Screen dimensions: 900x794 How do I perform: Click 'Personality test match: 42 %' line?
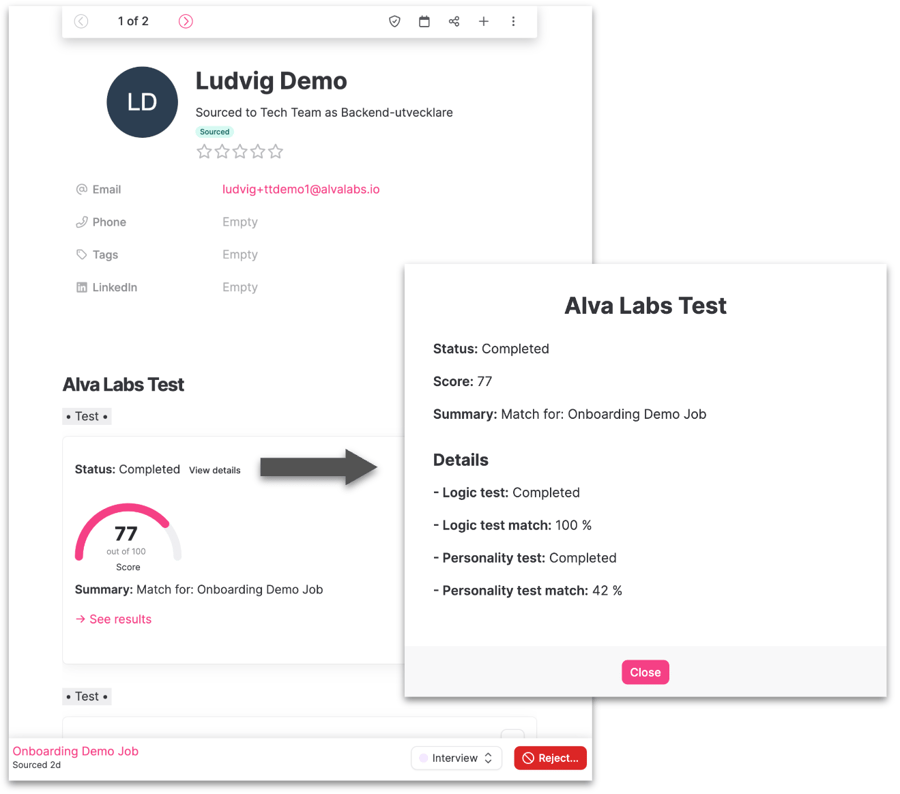528,591
